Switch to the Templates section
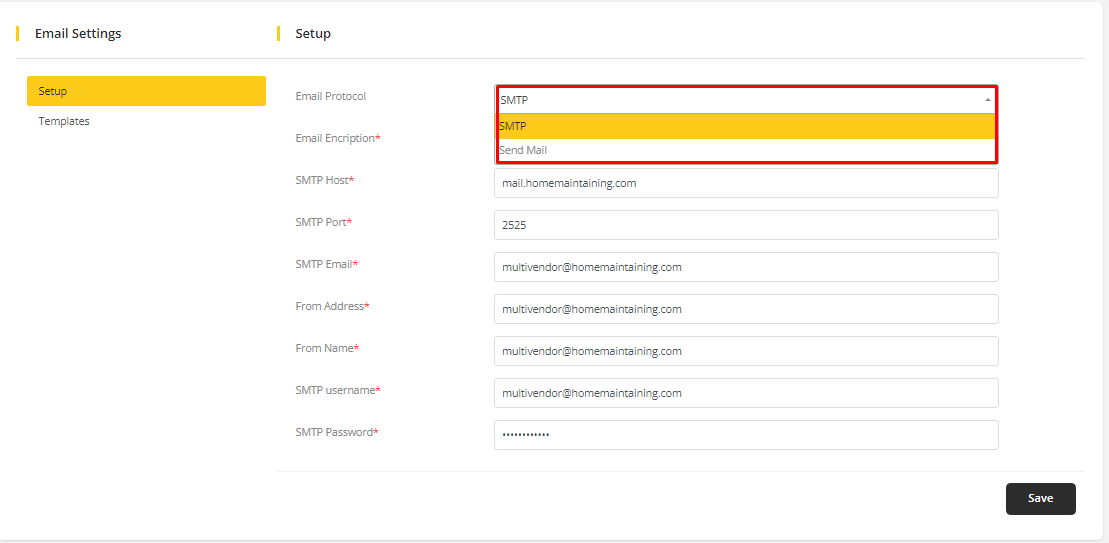 pyautogui.click(x=64, y=121)
